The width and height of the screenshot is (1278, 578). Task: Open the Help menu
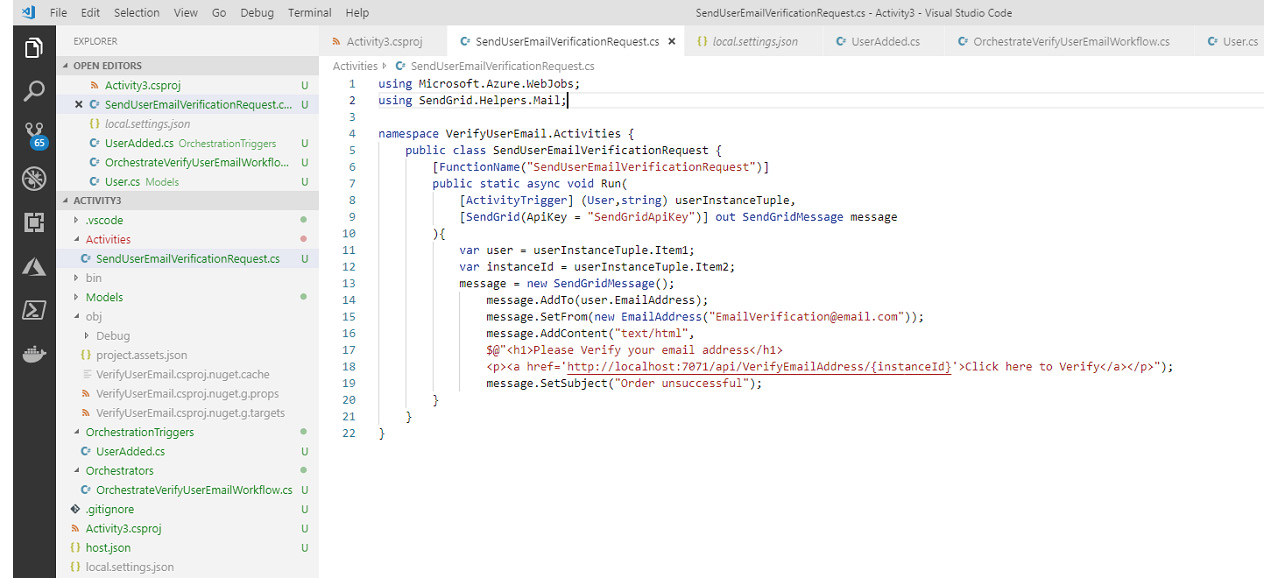pyautogui.click(x=357, y=13)
